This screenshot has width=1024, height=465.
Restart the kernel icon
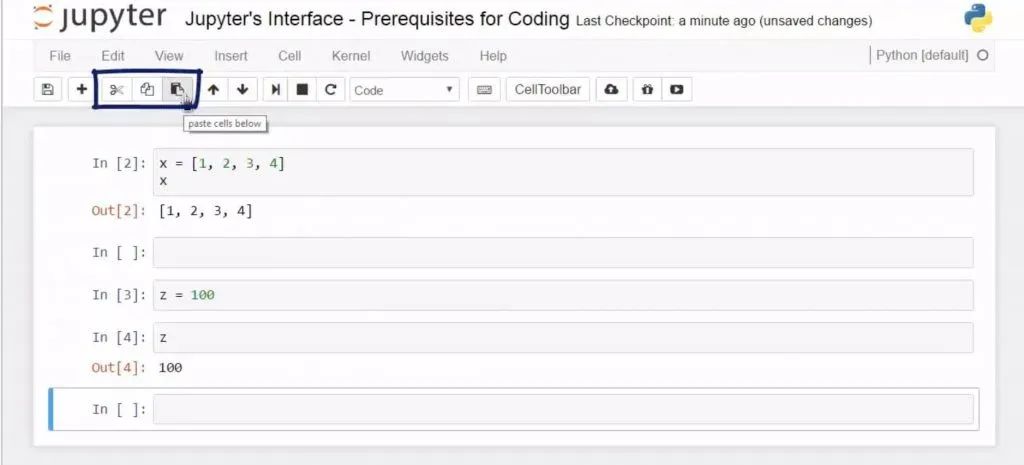click(330, 90)
